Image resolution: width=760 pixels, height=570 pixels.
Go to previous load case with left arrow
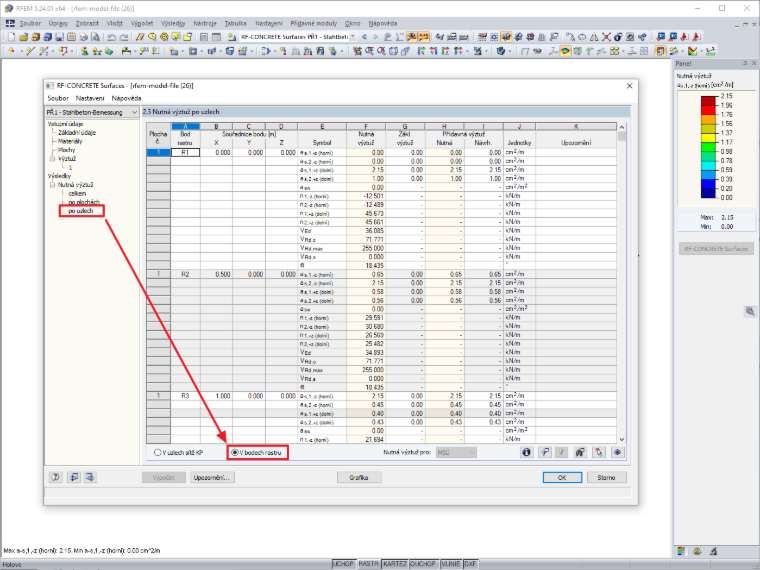(x=364, y=37)
